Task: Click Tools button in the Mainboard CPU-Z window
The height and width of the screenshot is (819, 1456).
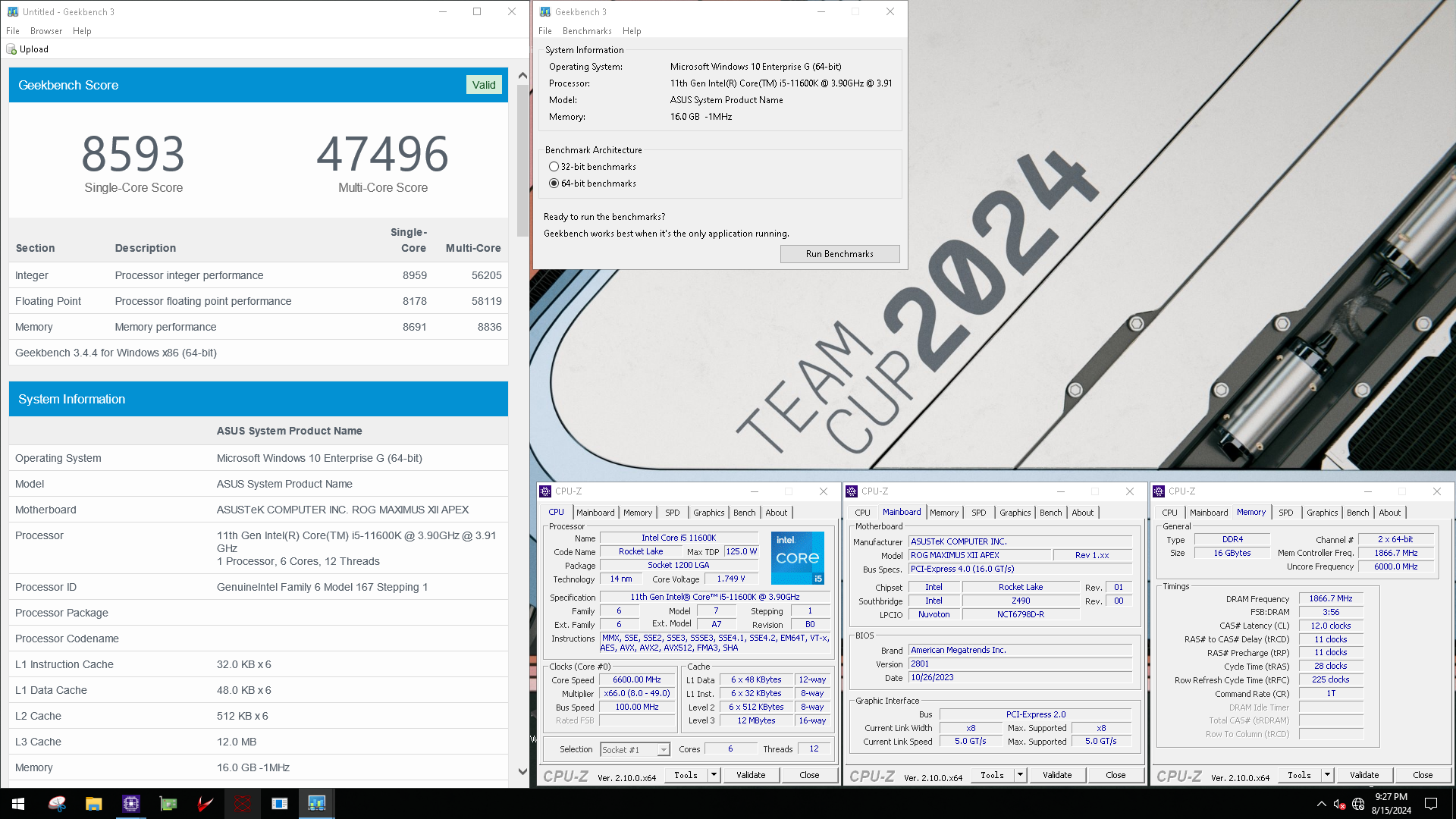Action: (x=992, y=775)
